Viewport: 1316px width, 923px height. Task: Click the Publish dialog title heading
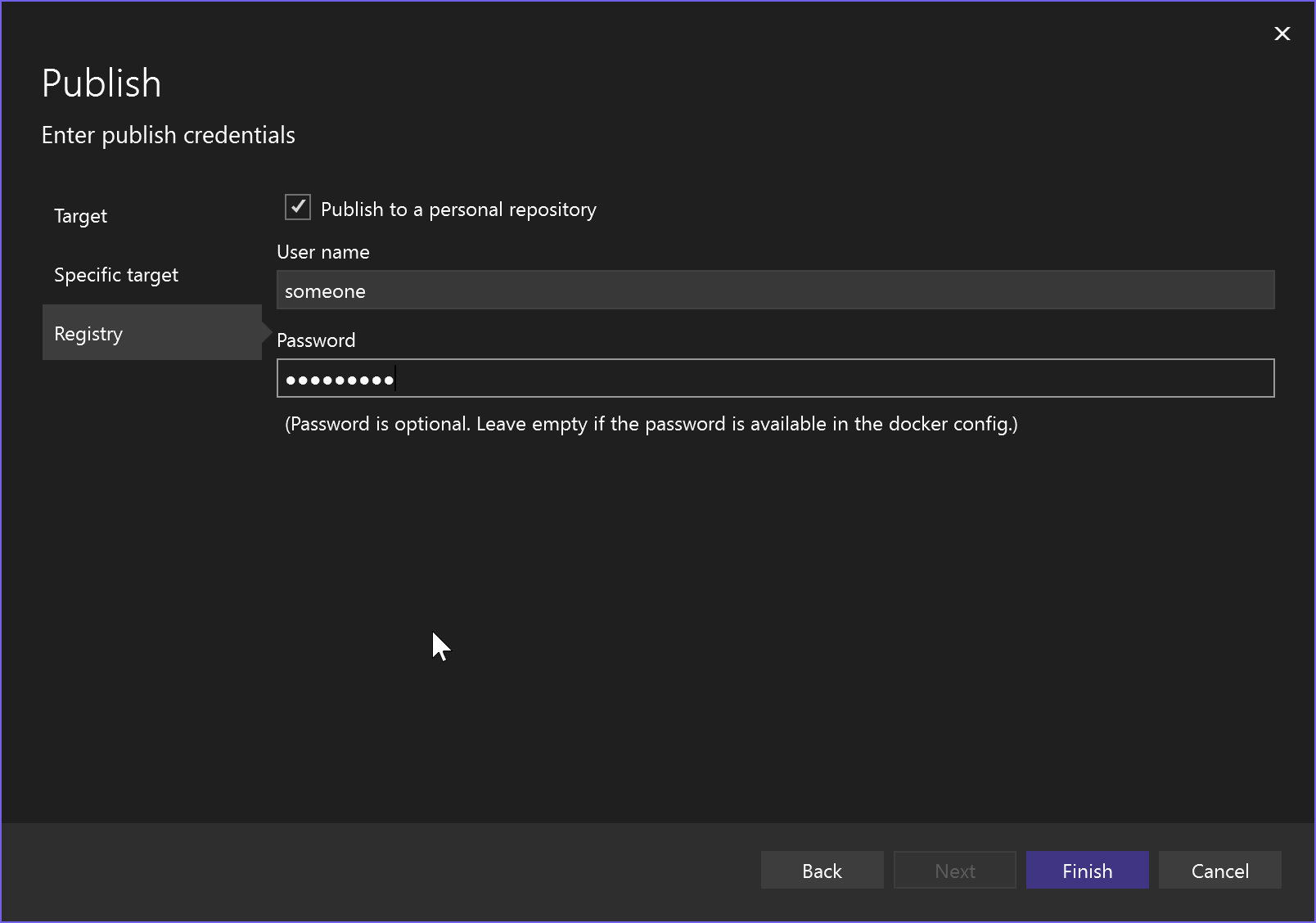(x=101, y=82)
